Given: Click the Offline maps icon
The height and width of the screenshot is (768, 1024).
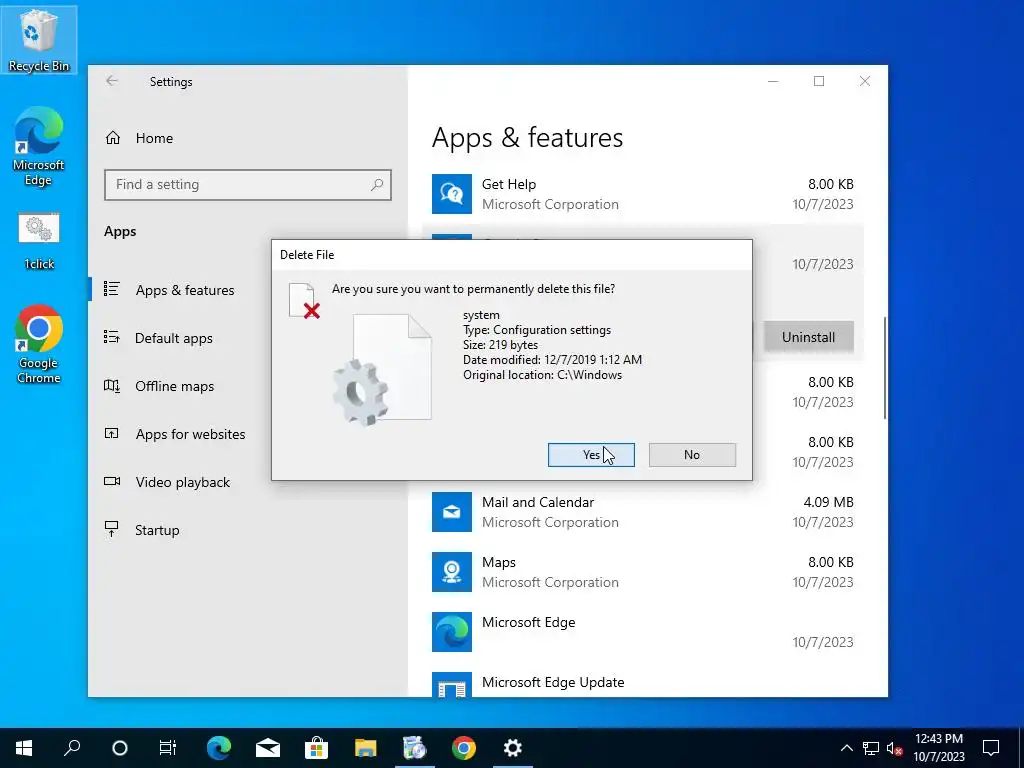Looking at the screenshot, I should coord(112,386).
